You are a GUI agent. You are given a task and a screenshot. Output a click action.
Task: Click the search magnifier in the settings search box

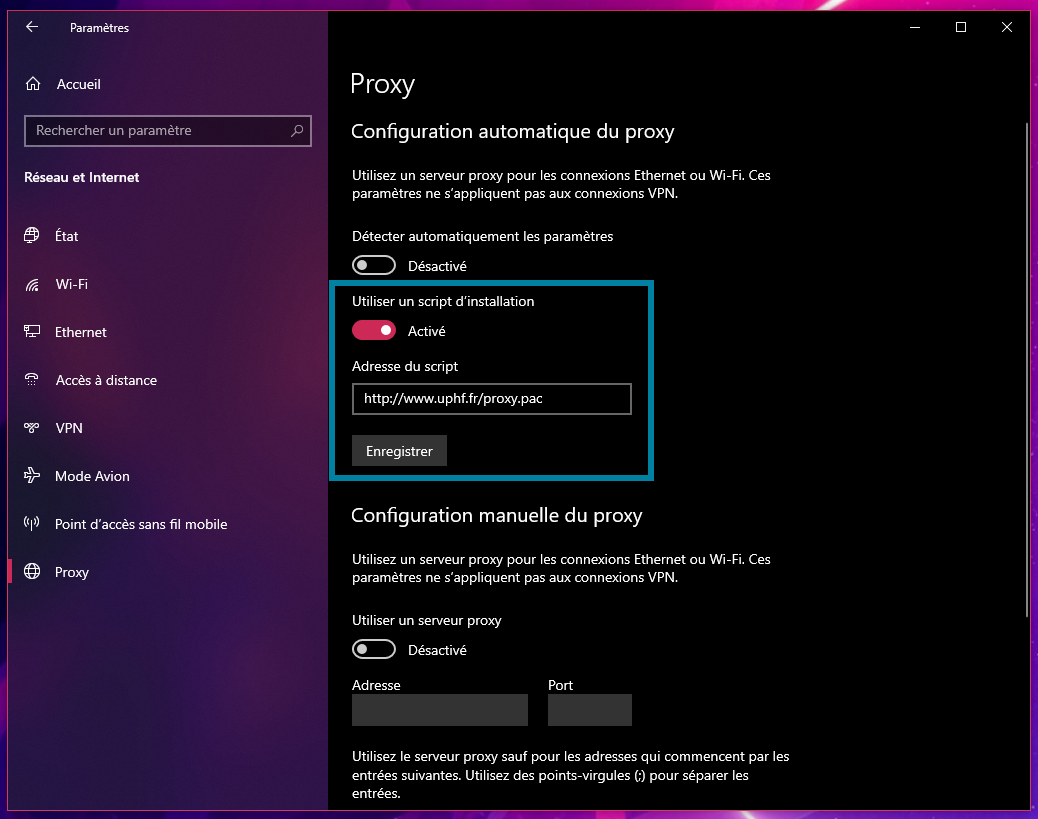point(297,131)
